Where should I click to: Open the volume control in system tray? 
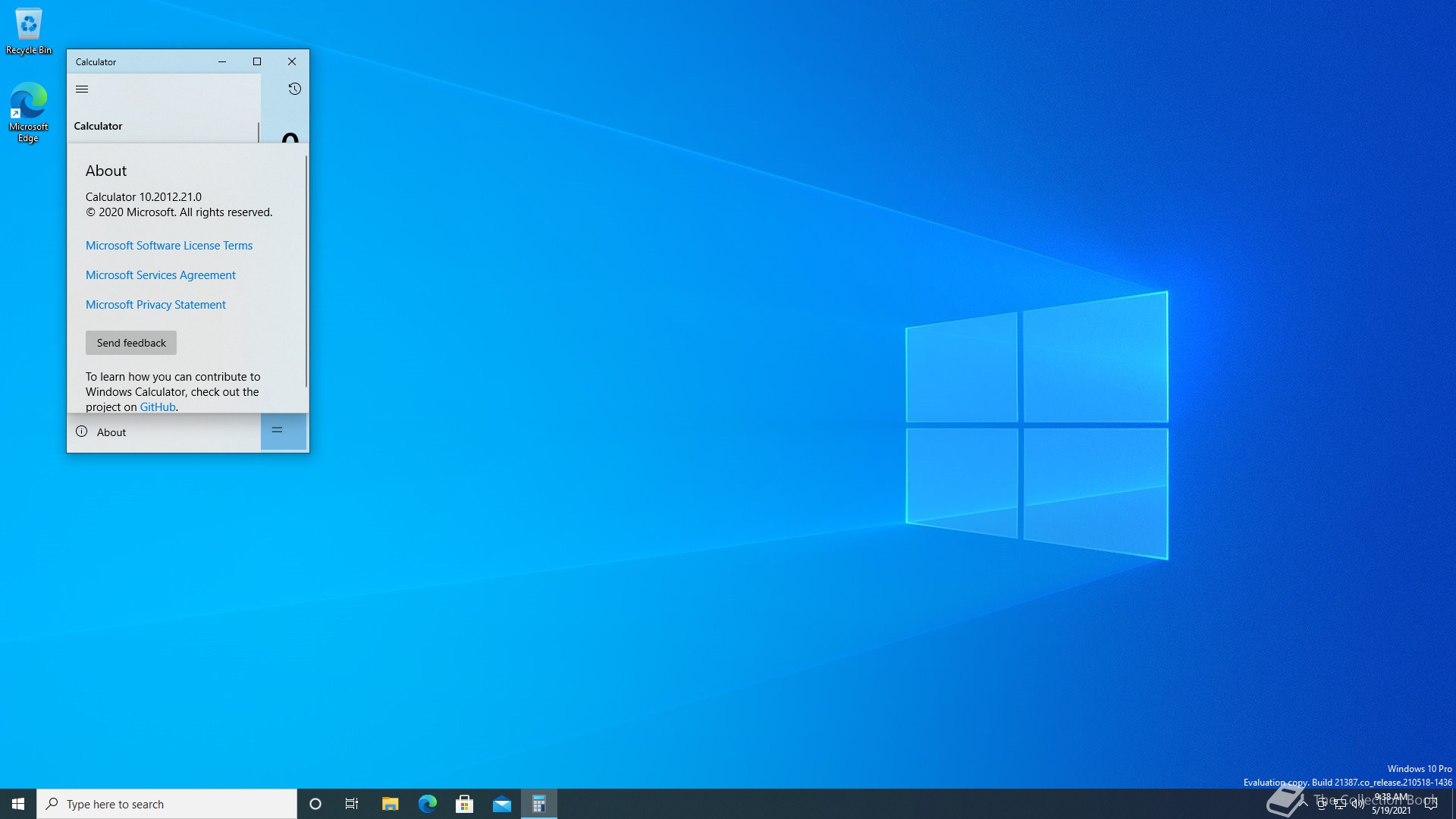click(1357, 804)
